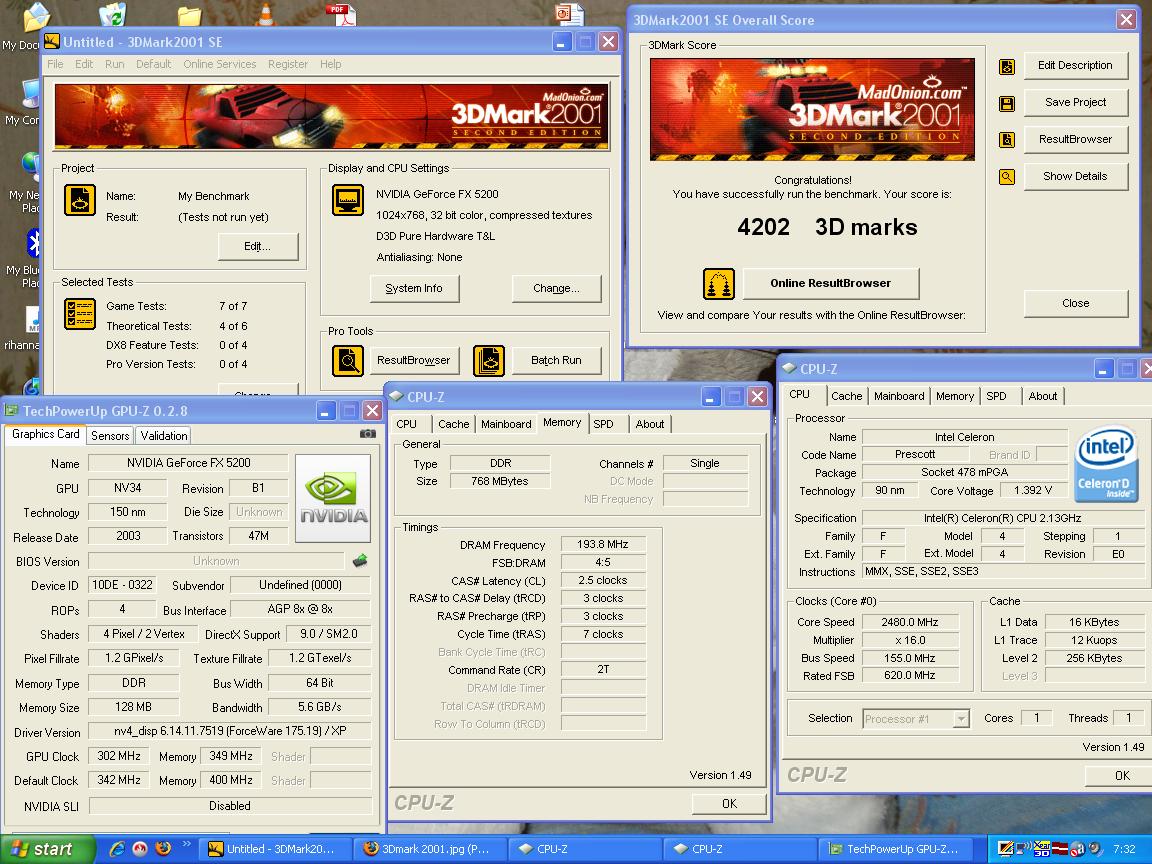Click the Display settings monitor icon

pos(348,200)
